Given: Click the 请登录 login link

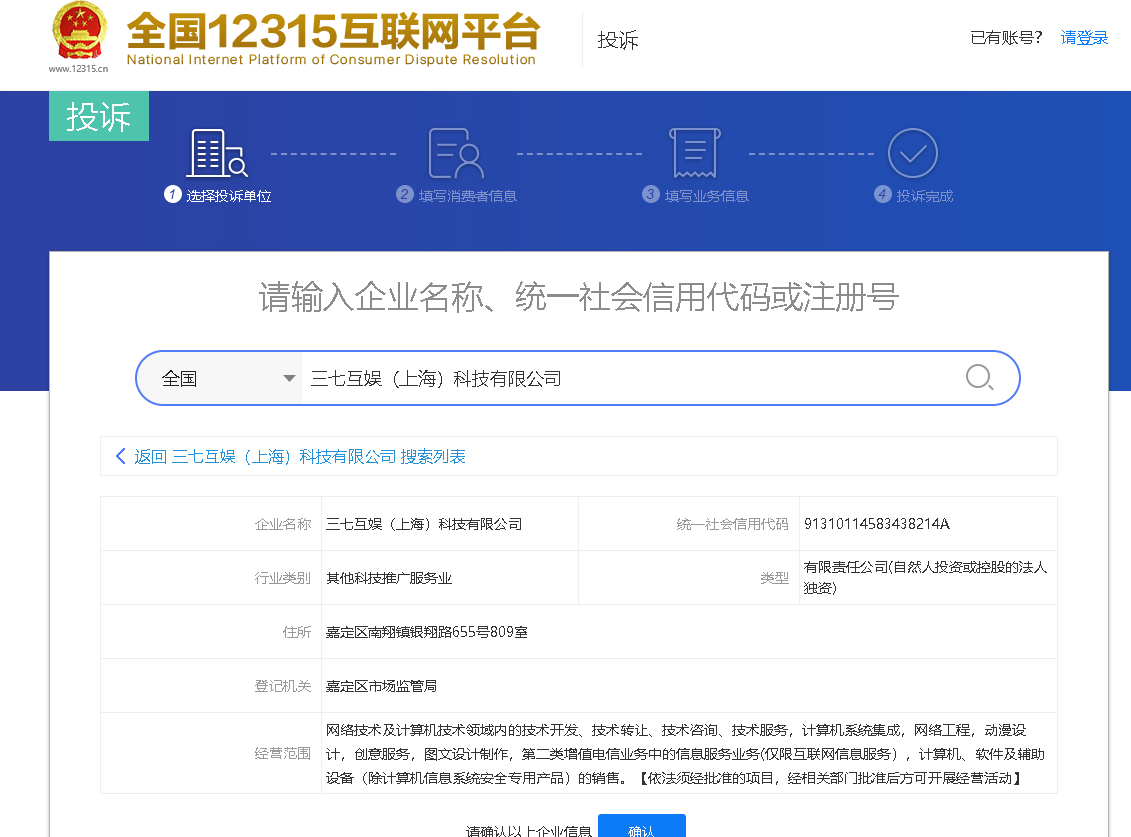Looking at the screenshot, I should coord(1084,38).
